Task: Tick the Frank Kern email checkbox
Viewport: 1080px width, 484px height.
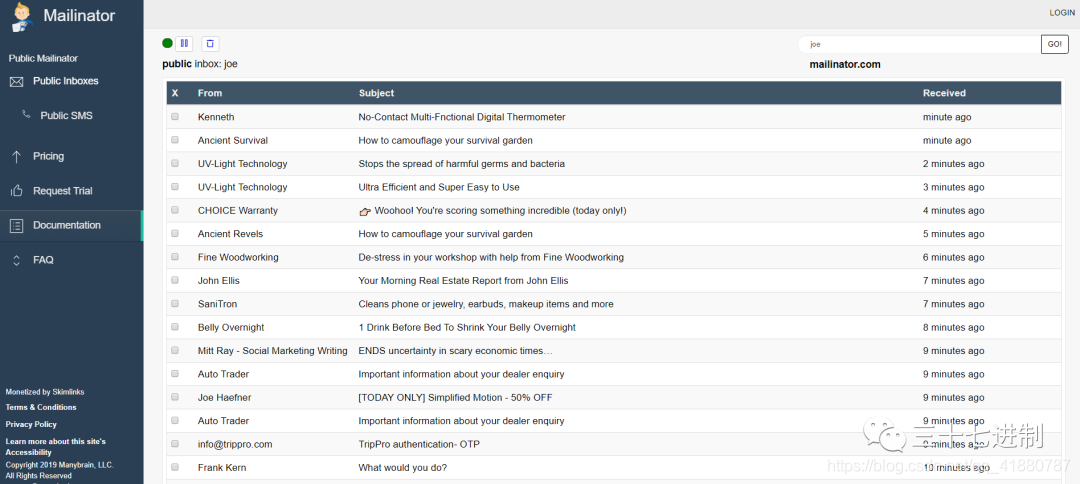Action: tap(175, 467)
